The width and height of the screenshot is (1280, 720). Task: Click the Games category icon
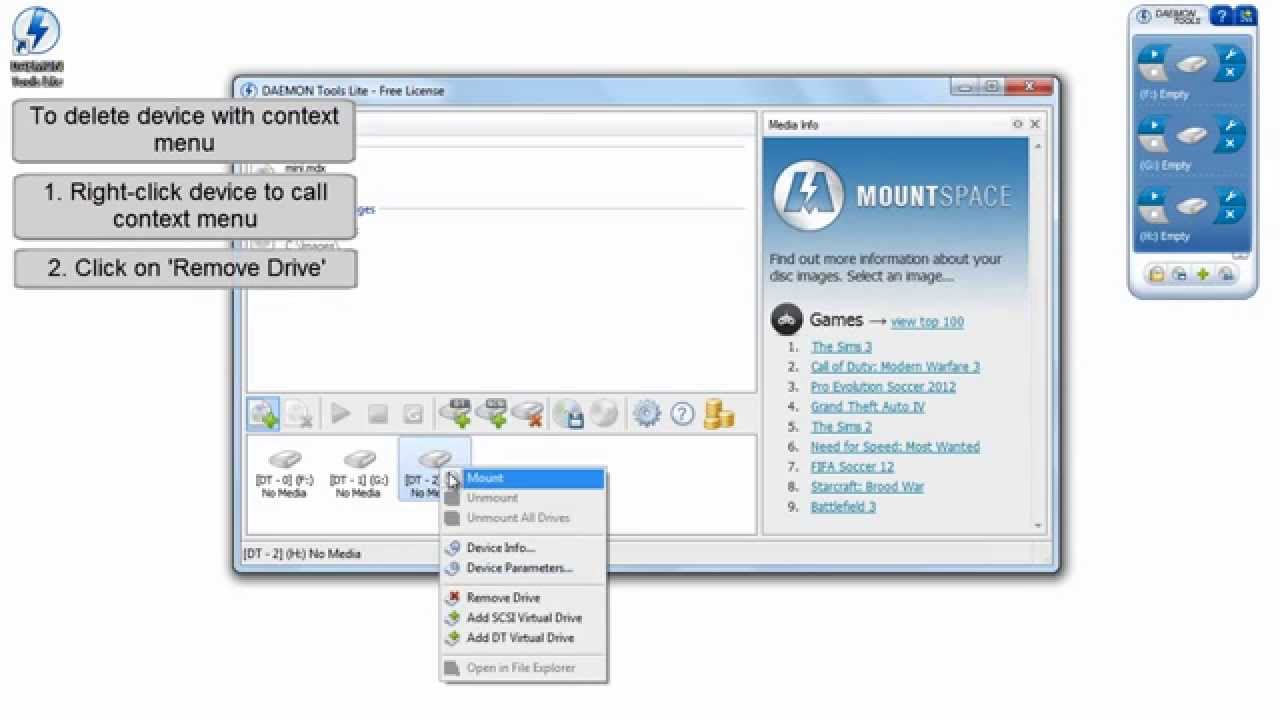pos(787,320)
